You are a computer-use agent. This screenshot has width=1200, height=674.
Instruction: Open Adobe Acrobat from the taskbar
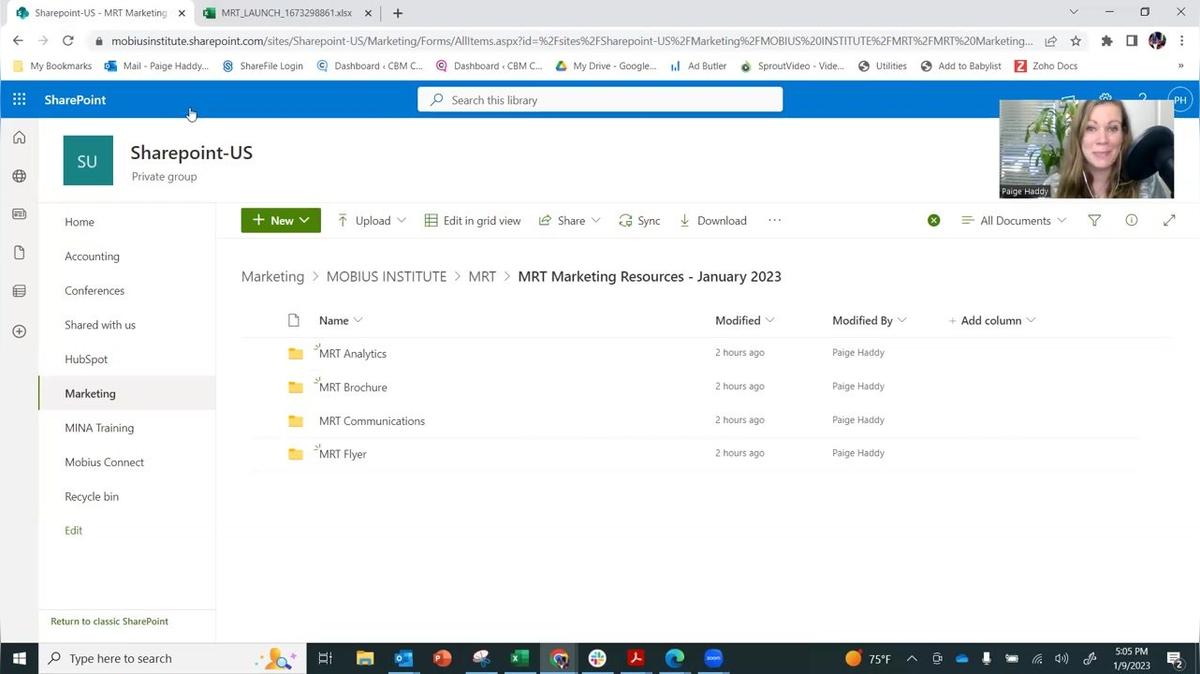(x=636, y=658)
